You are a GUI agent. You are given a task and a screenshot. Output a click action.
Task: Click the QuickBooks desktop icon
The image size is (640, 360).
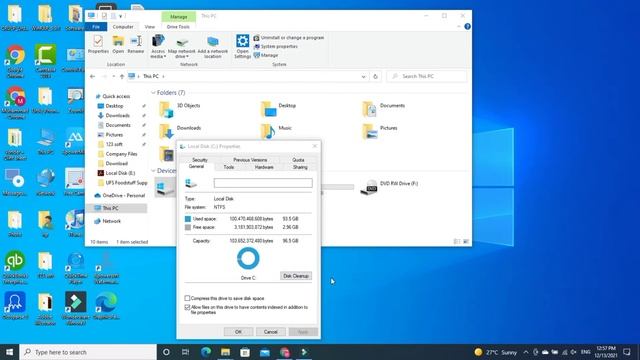pos(15,267)
